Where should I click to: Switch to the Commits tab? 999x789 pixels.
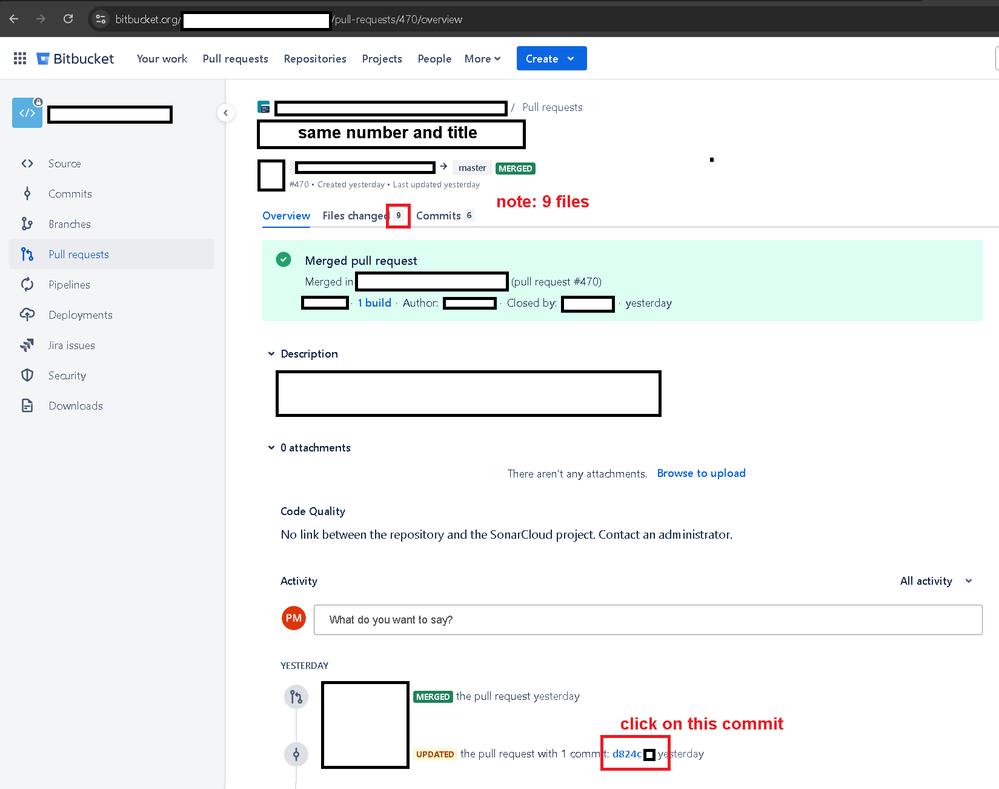point(445,215)
